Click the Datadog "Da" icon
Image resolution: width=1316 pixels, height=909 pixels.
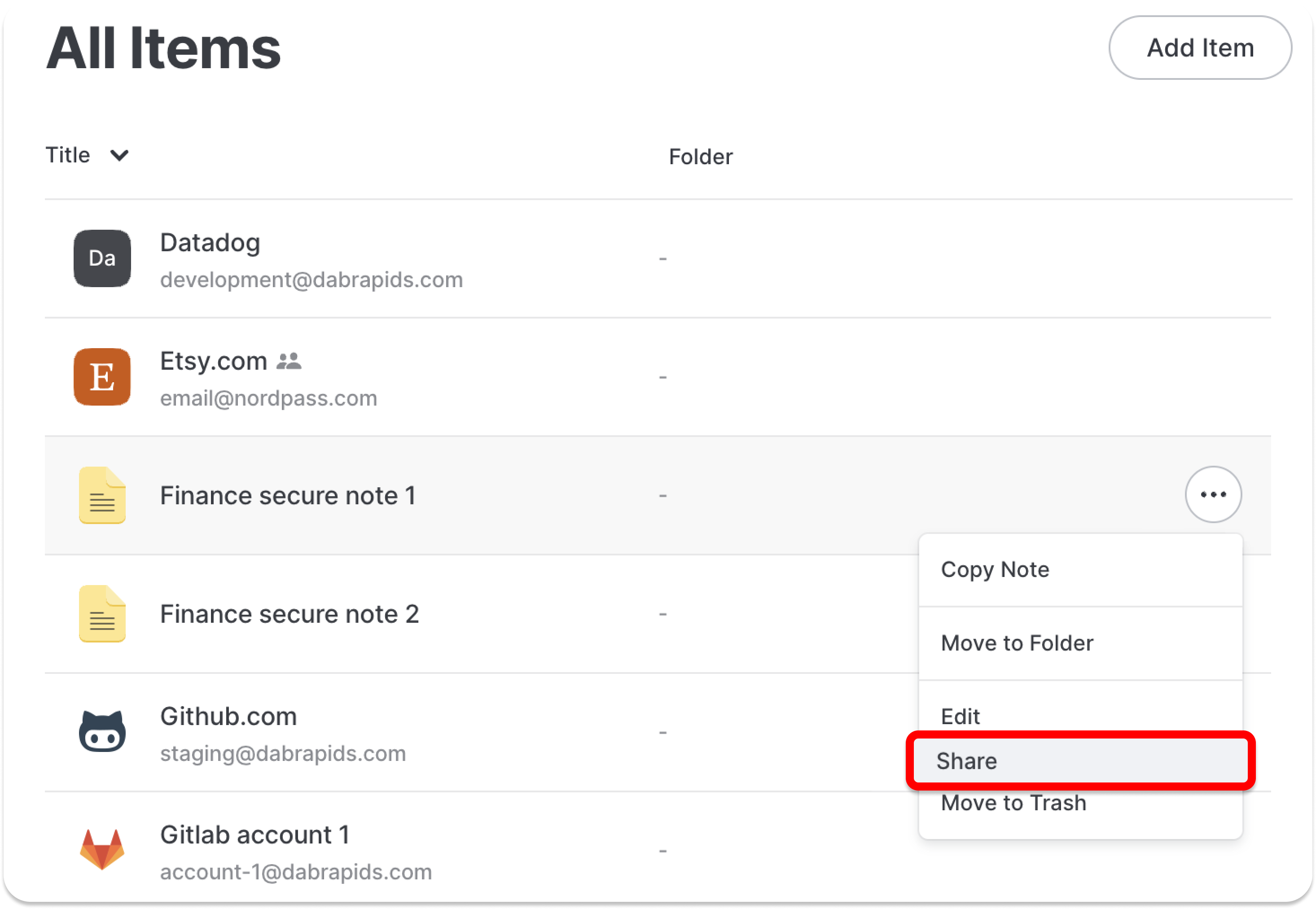102,258
